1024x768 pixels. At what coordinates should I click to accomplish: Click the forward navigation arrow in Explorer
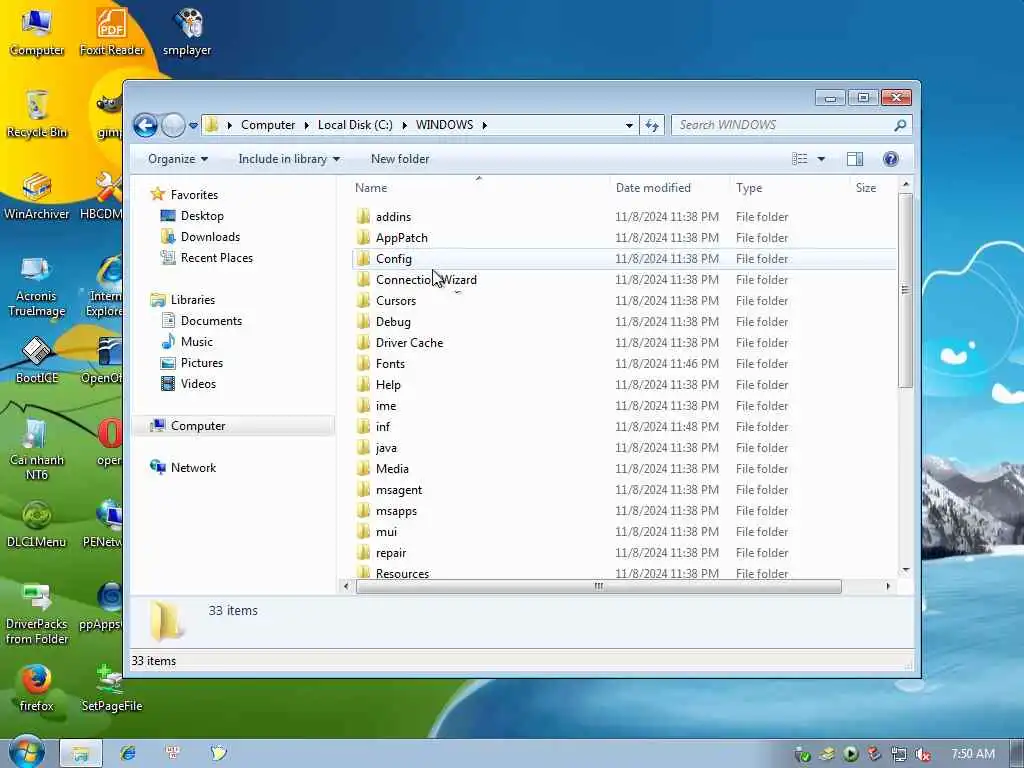tap(174, 125)
